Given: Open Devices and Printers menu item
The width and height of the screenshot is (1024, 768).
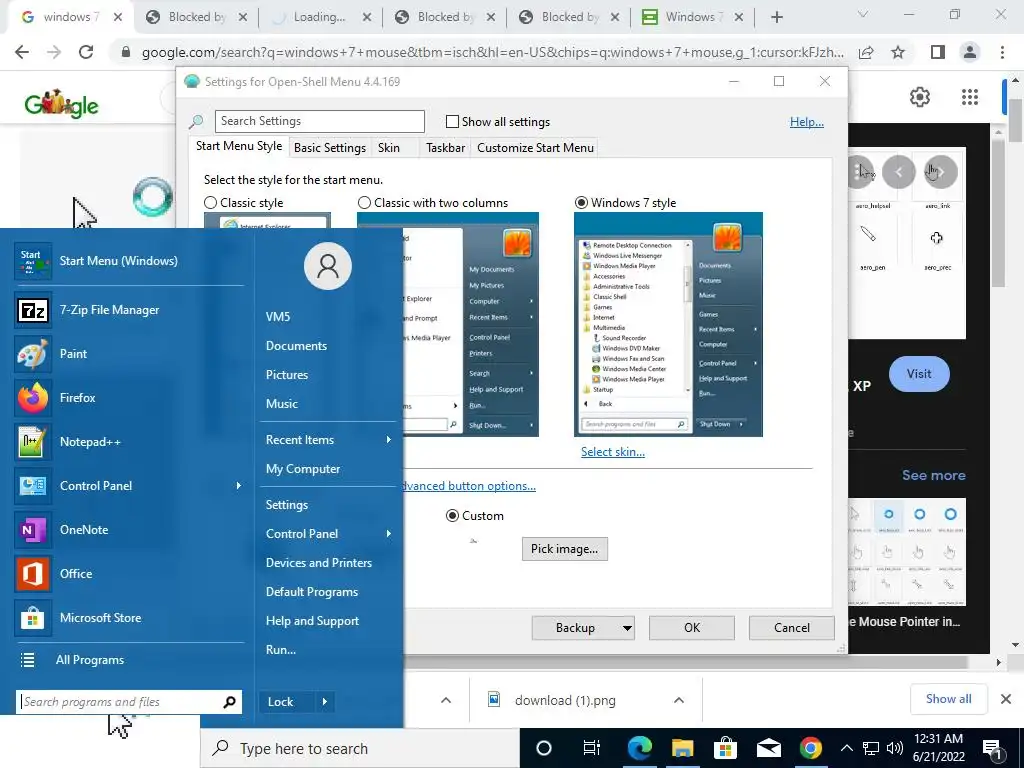Looking at the screenshot, I should tap(319, 563).
